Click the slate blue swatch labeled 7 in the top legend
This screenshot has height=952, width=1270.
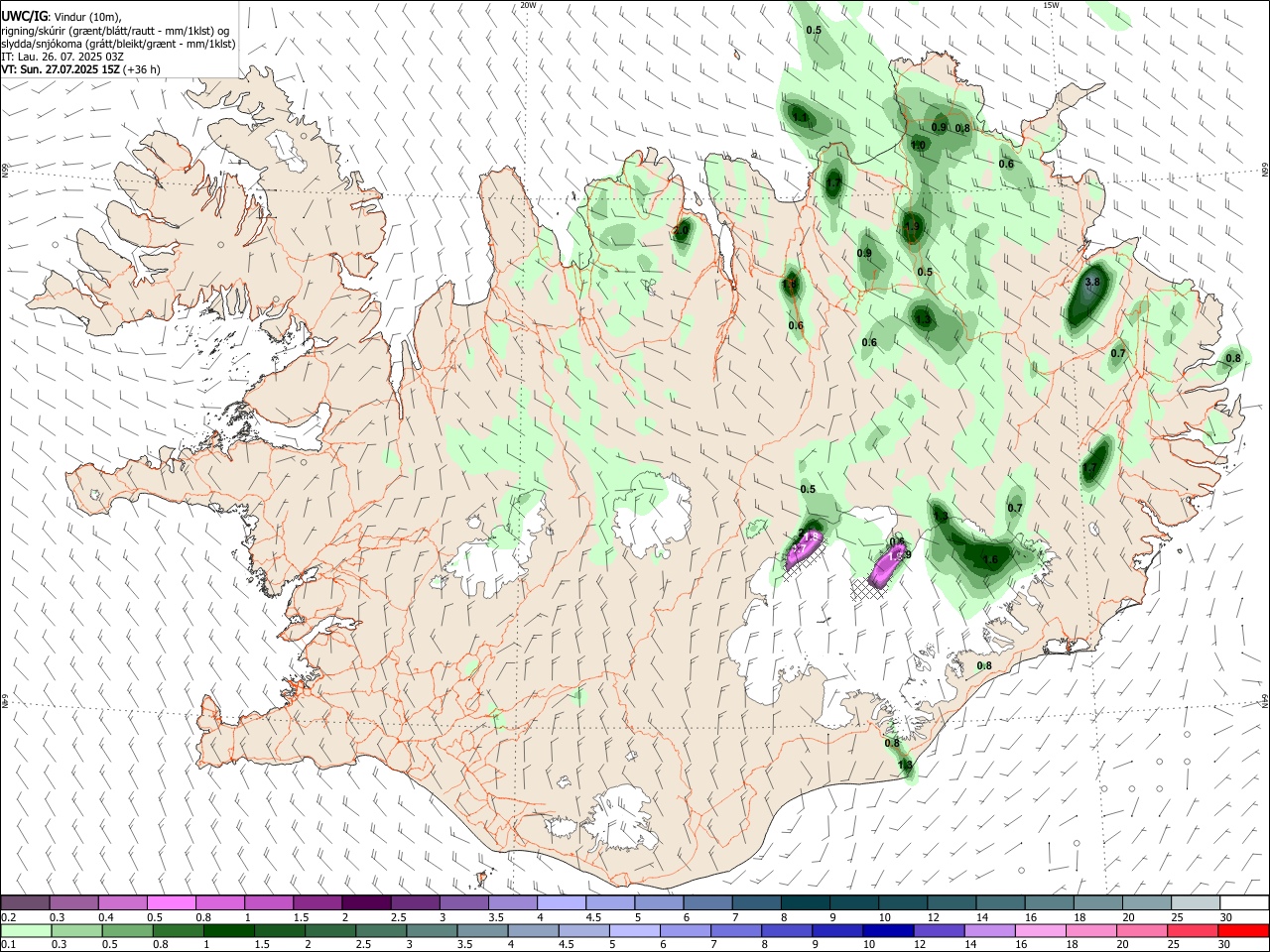point(756,903)
